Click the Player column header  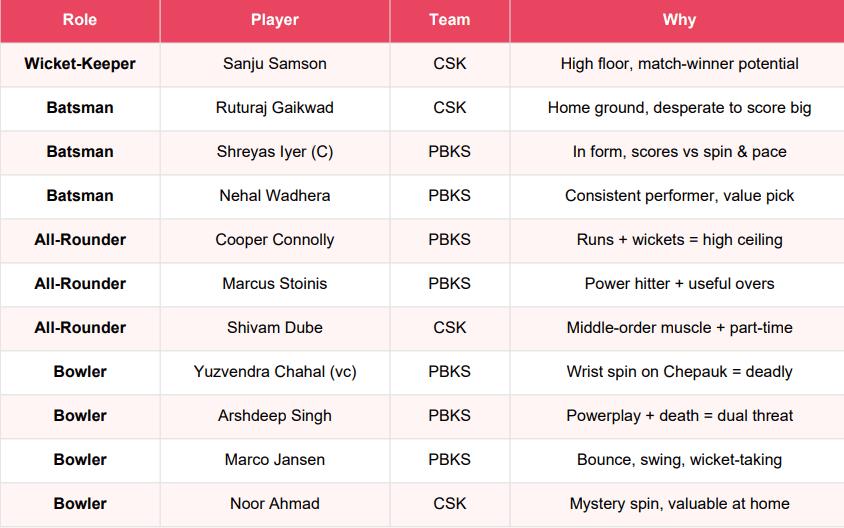point(275,20)
